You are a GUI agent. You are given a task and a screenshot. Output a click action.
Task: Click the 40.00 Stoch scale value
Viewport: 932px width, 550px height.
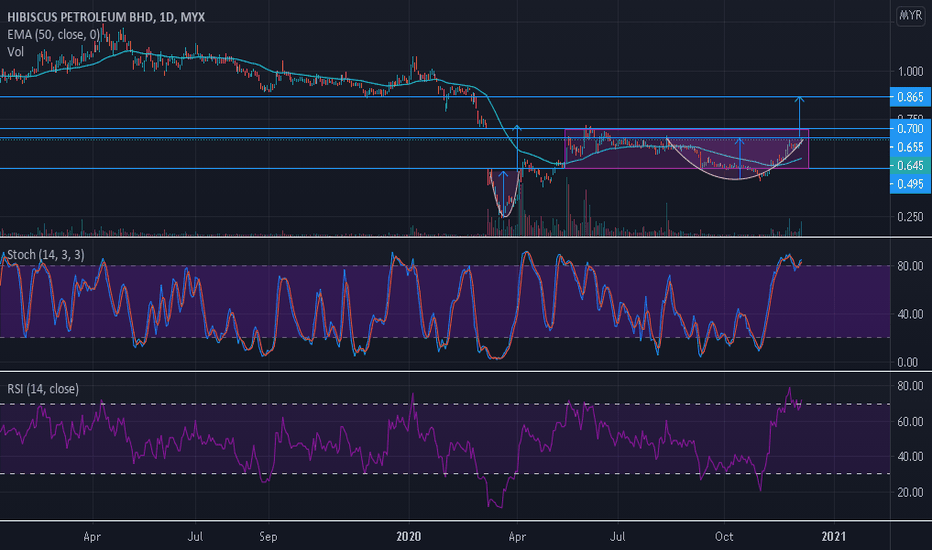(x=910, y=314)
